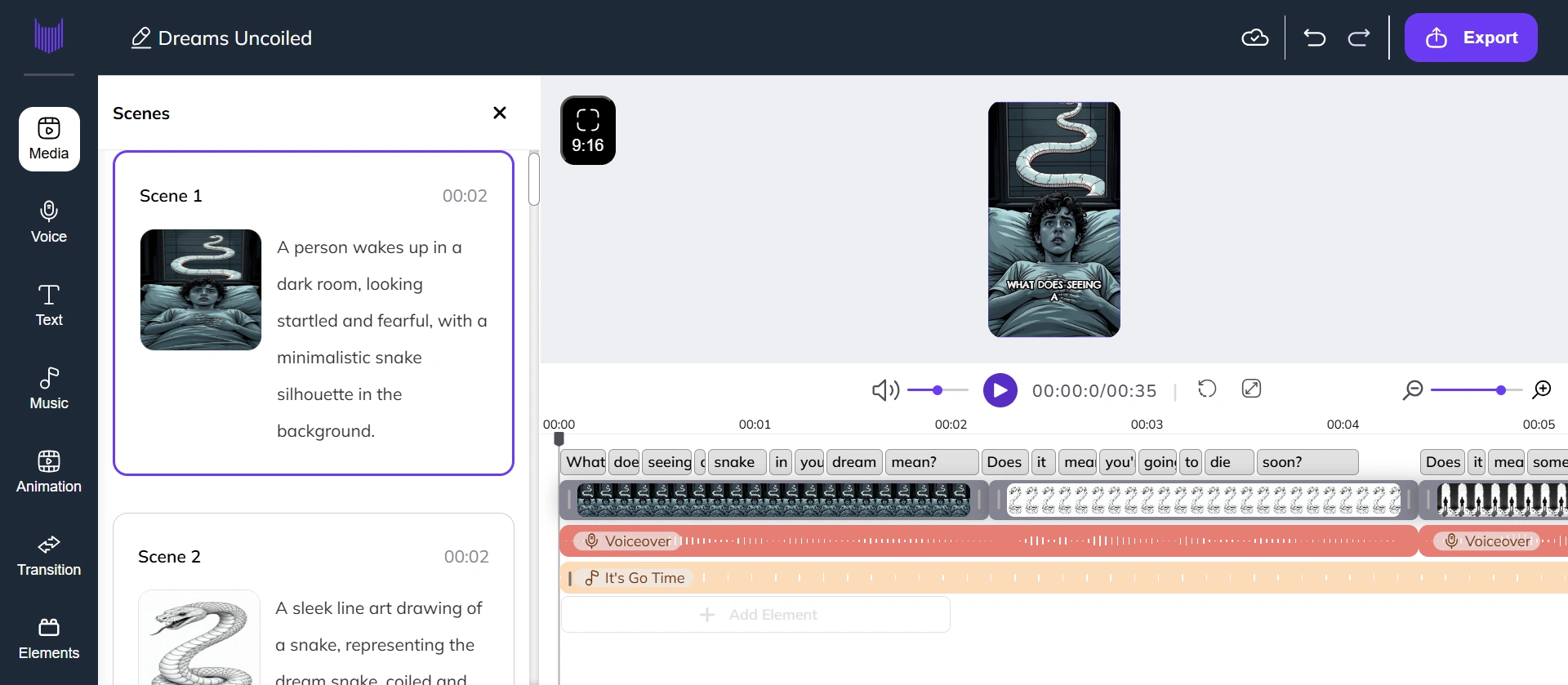
Task: Select the Scene 1 thumbnail
Action: (x=201, y=290)
